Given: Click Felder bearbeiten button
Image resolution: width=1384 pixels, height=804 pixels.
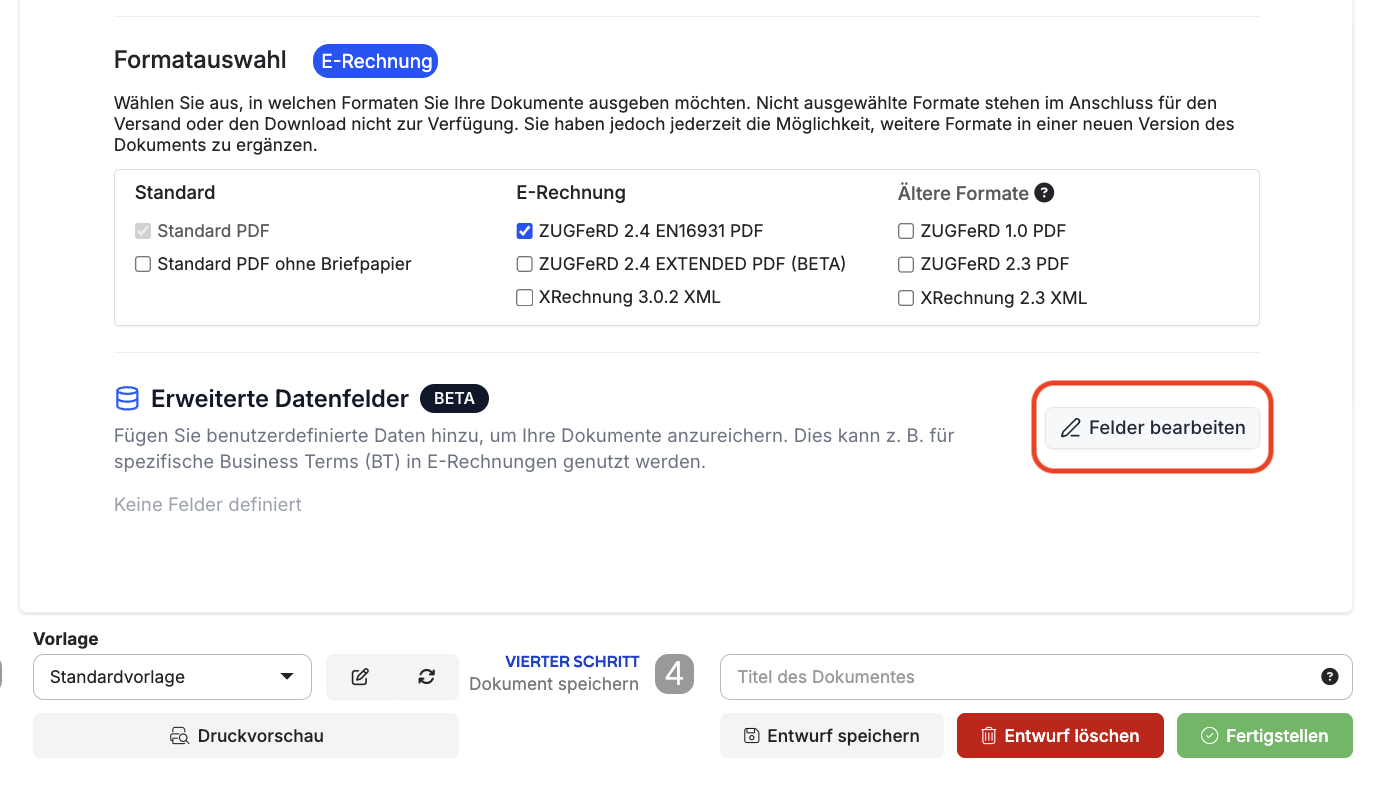Looking at the screenshot, I should pos(1152,428).
